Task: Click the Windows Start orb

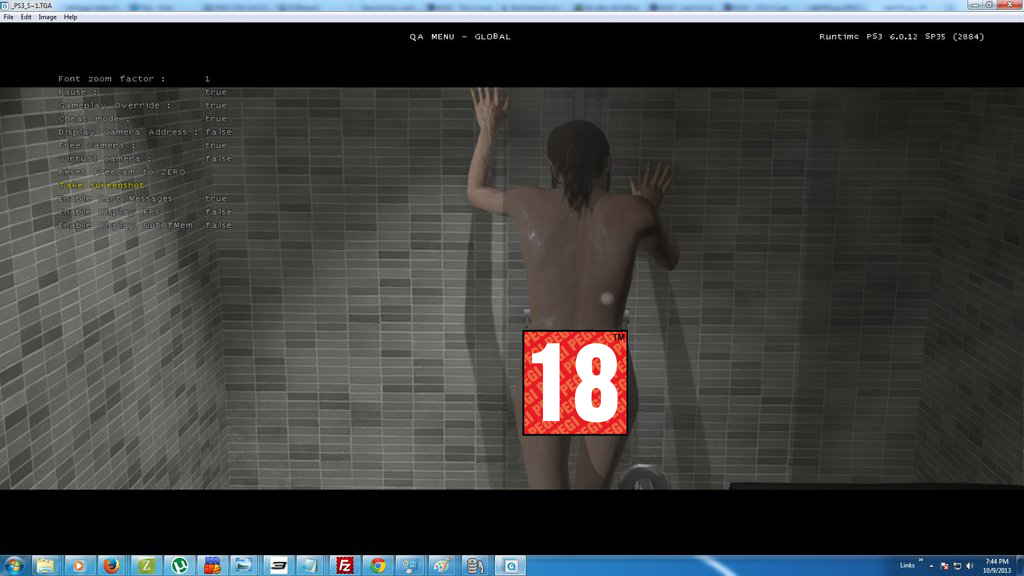Action: tap(14, 566)
